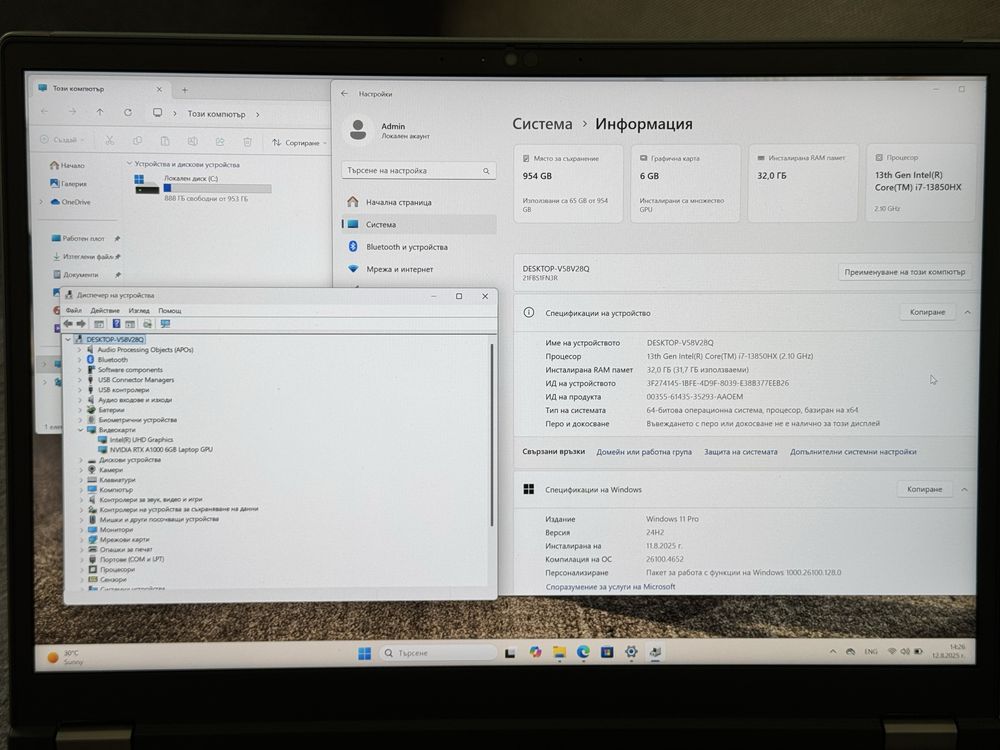Show hidden tray icons chevron
Viewport: 1000px width, 750px height.
833,651
